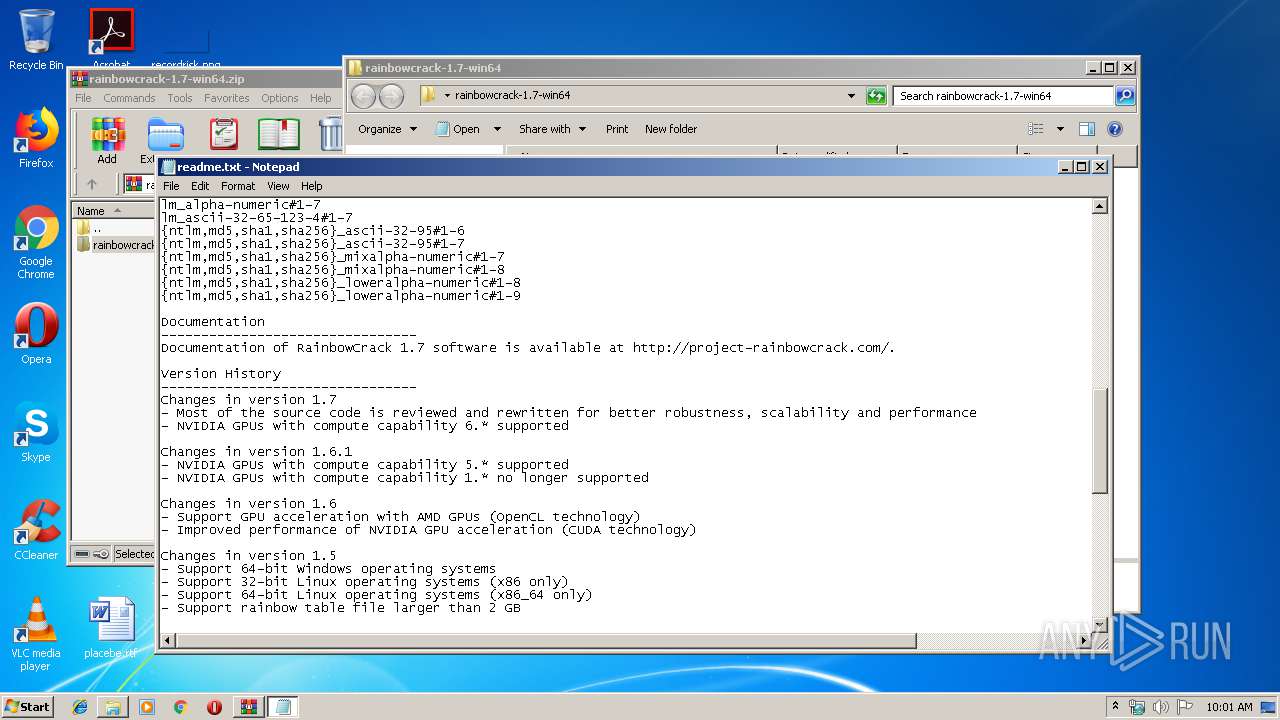Screen dimensions: 1280x720
Task: Click the WinRAR Extract To folder icon
Action: [165, 134]
